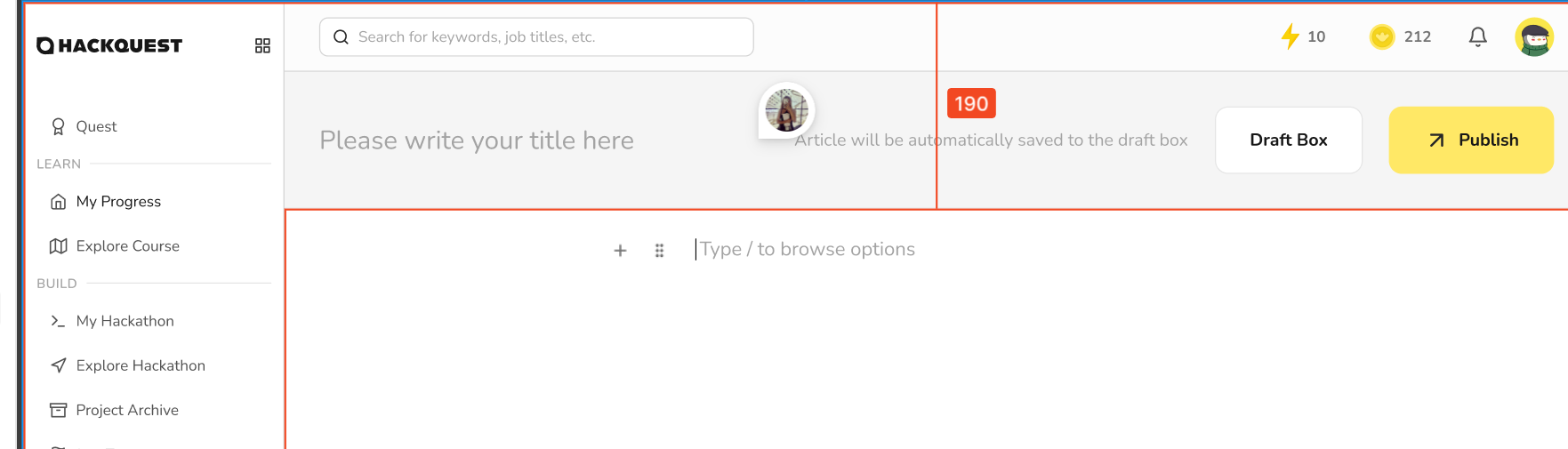Open Explore Course page
1568x449 pixels.
click(x=127, y=246)
